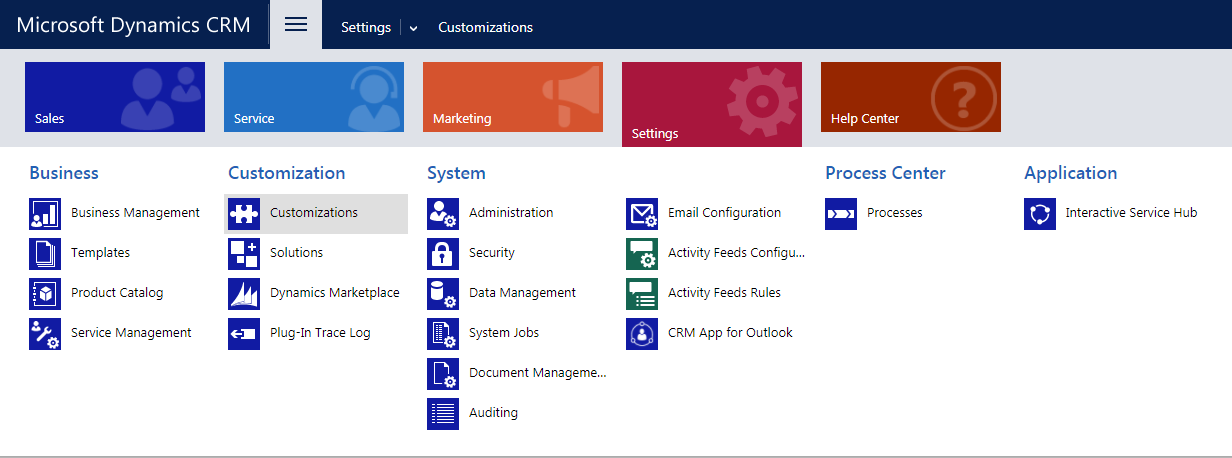
Task: Open the Email Configuration envelope icon
Action: [x=642, y=213]
